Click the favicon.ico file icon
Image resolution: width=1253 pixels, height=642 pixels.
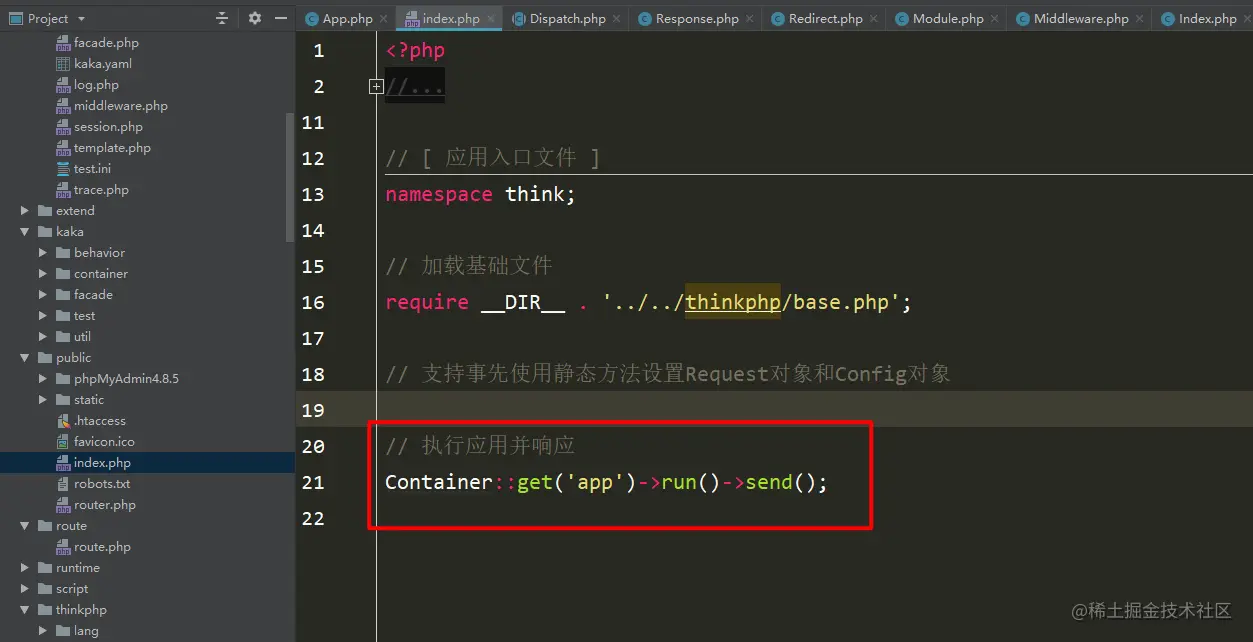point(63,442)
